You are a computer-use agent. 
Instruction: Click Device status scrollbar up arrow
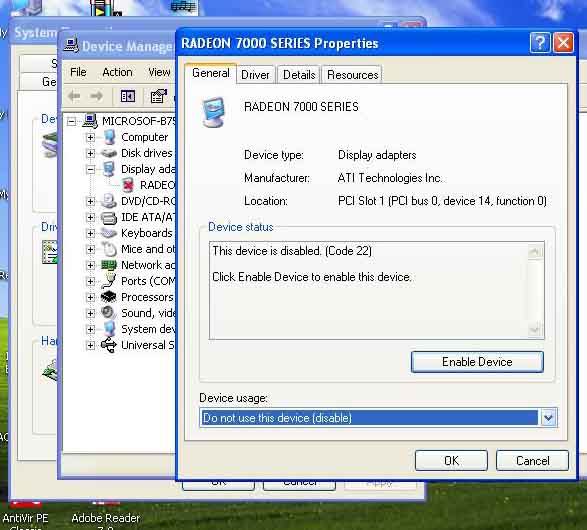coord(535,252)
